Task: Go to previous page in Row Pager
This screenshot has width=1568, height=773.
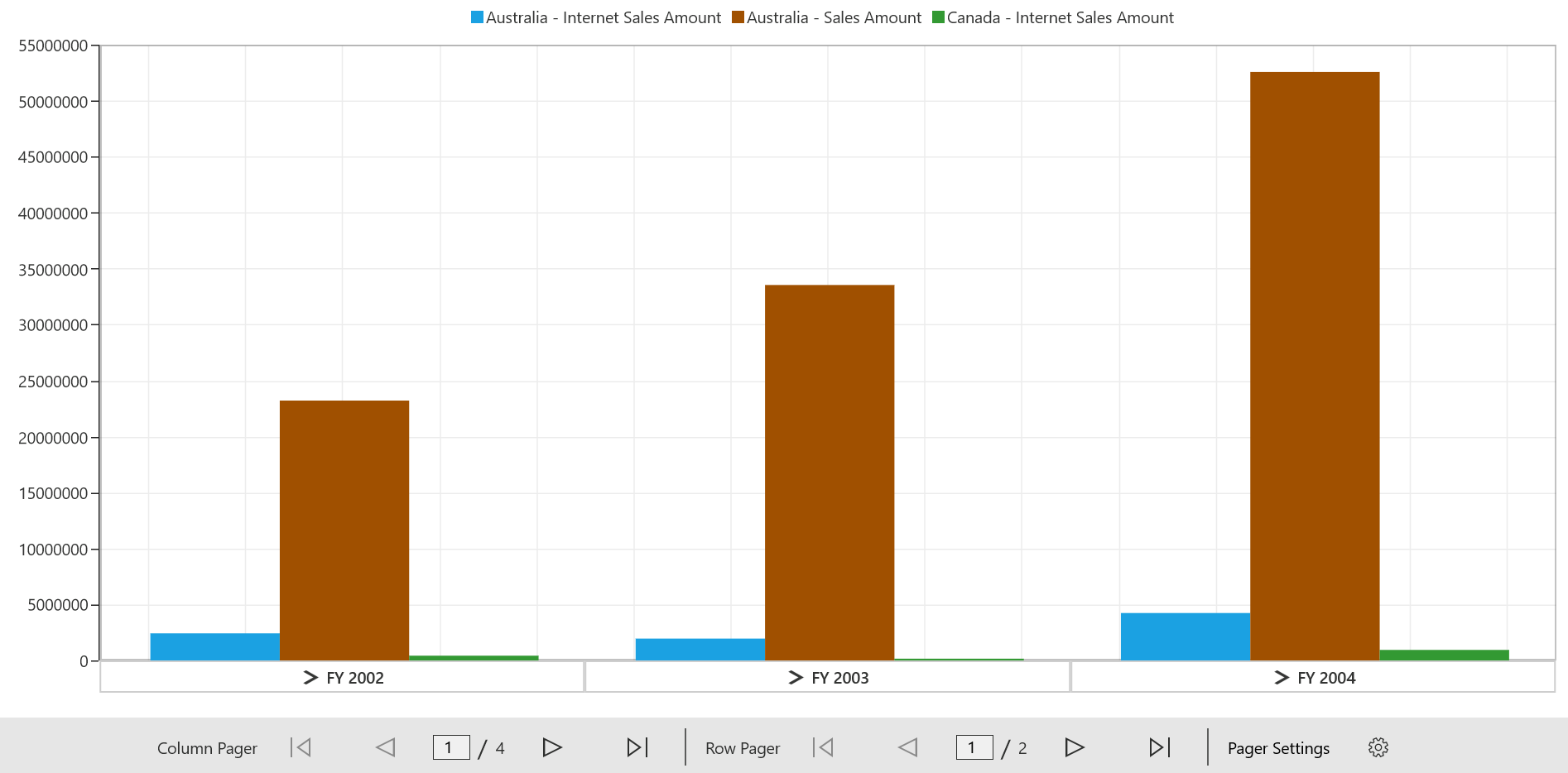Action: tap(907, 747)
